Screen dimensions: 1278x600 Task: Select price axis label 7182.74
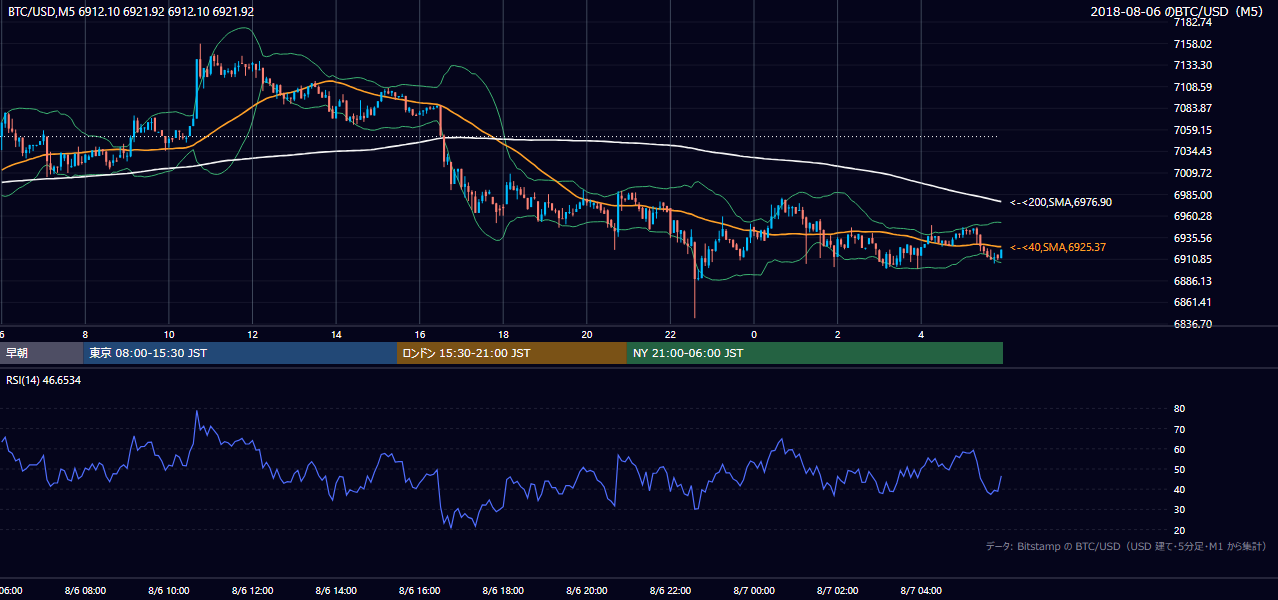tap(1193, 22)
